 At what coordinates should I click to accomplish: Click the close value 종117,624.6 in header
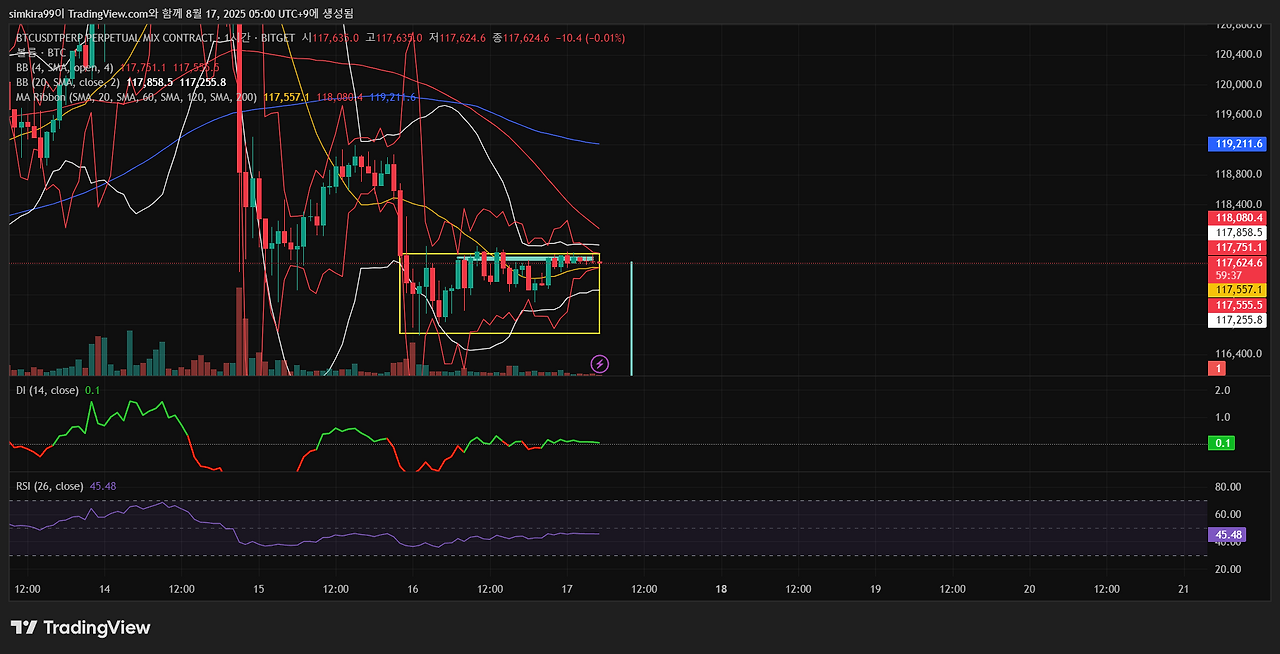tap(519, 38)
